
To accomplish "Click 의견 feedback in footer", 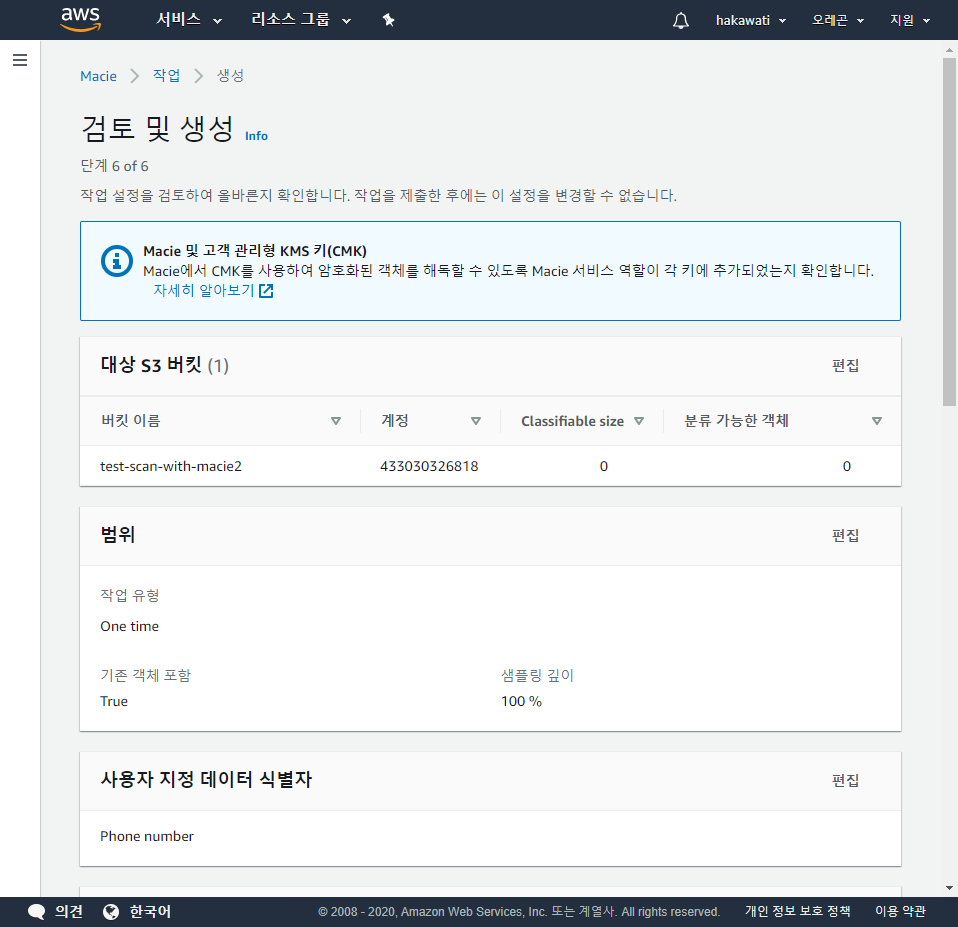I will tap(68, 912).
